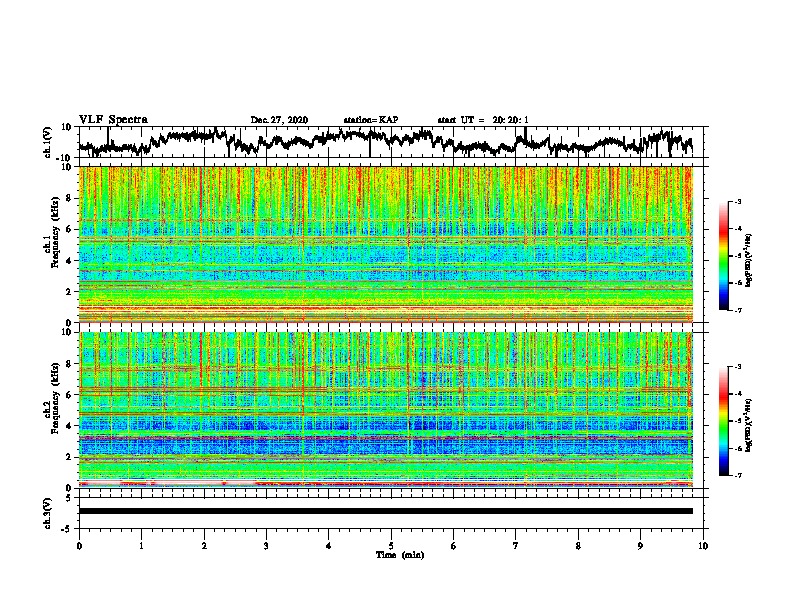Click the '8' kHz tick on ch.1 frequency axis
The image size is (792, 612).
[x=69, y=198]
